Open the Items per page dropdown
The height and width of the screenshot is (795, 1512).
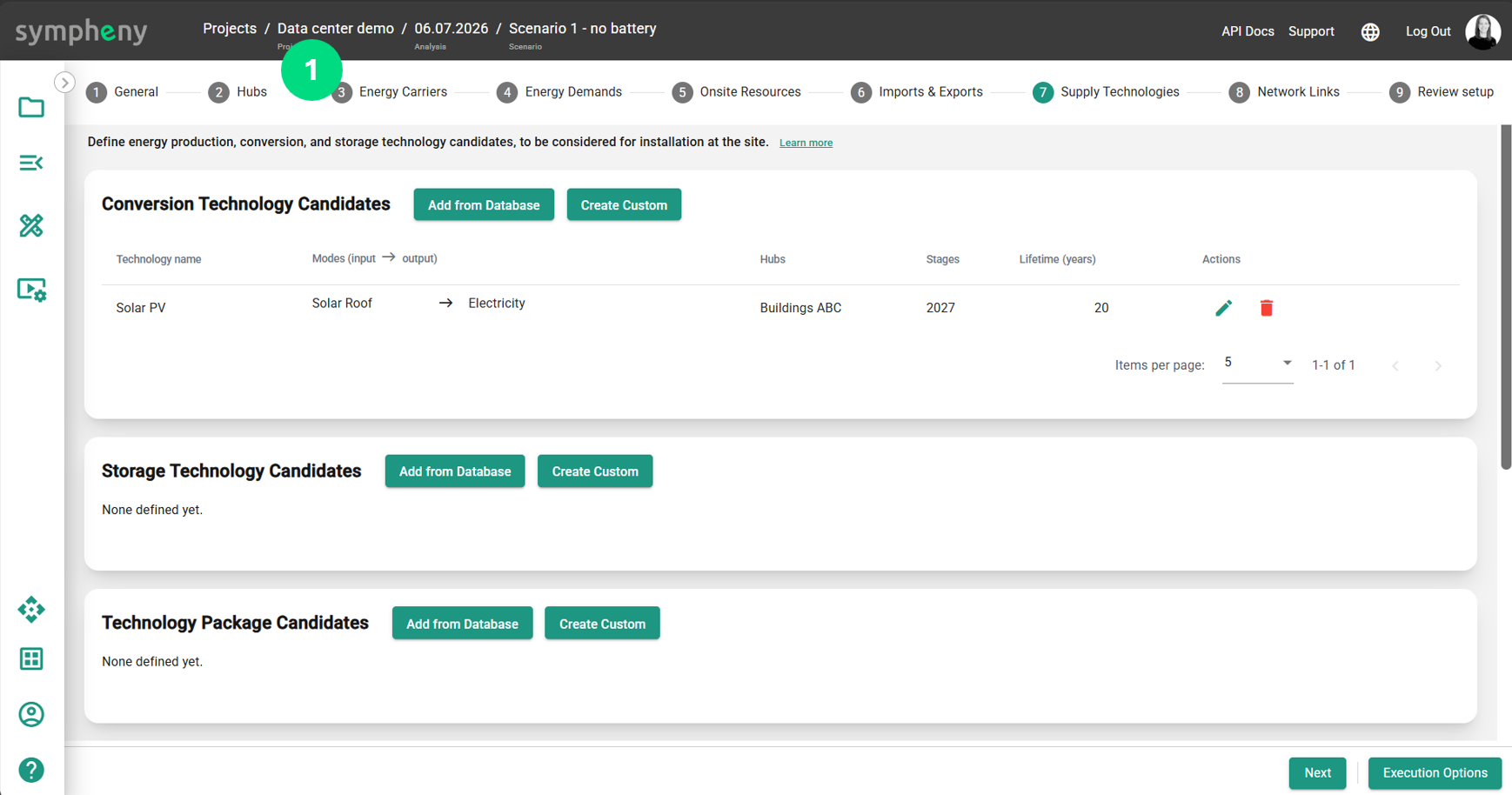click(1257, 364)
